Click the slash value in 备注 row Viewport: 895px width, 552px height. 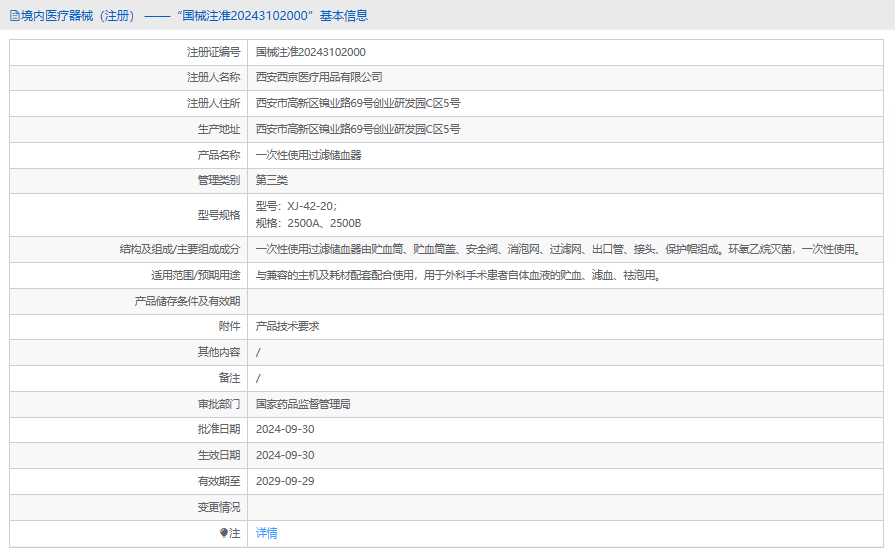point(258,378)
